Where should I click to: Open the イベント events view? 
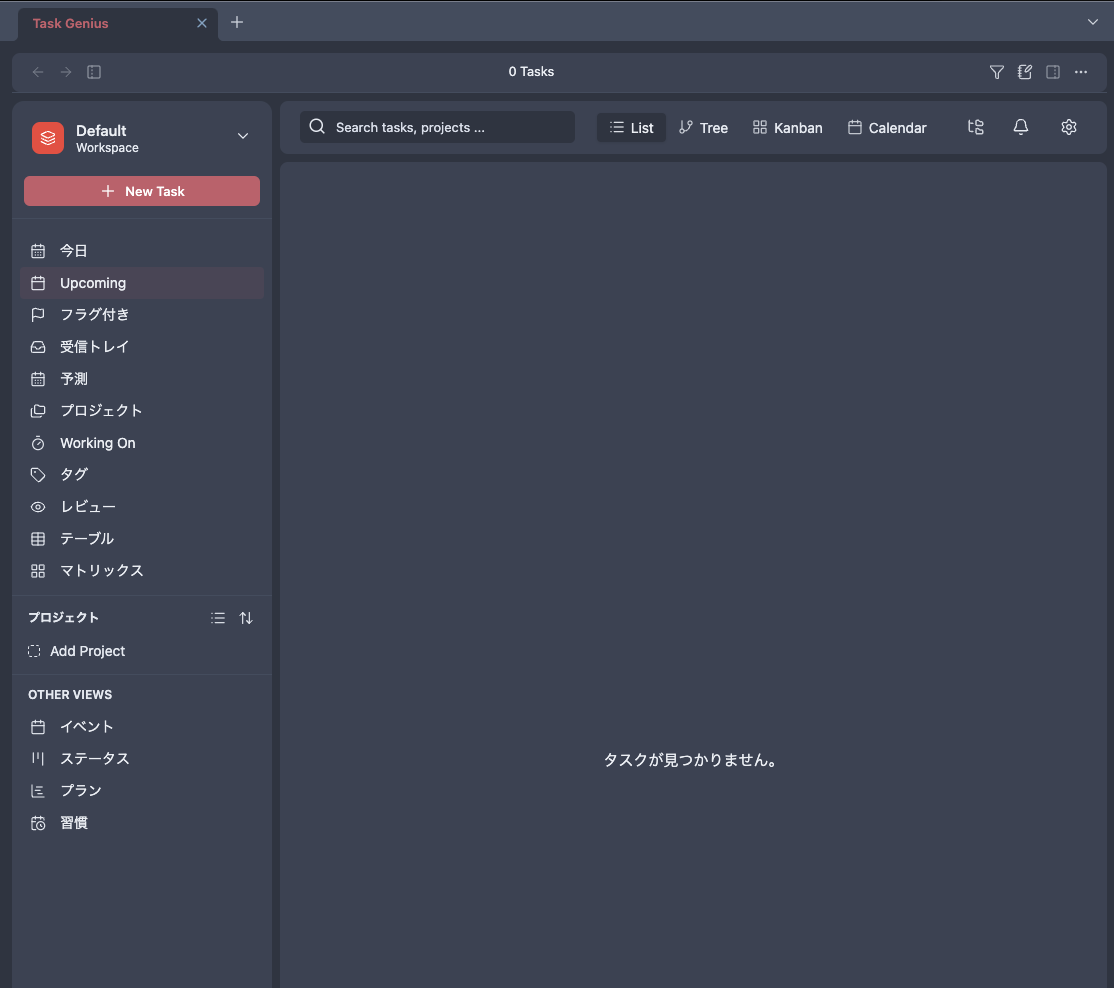coord(142,727)
